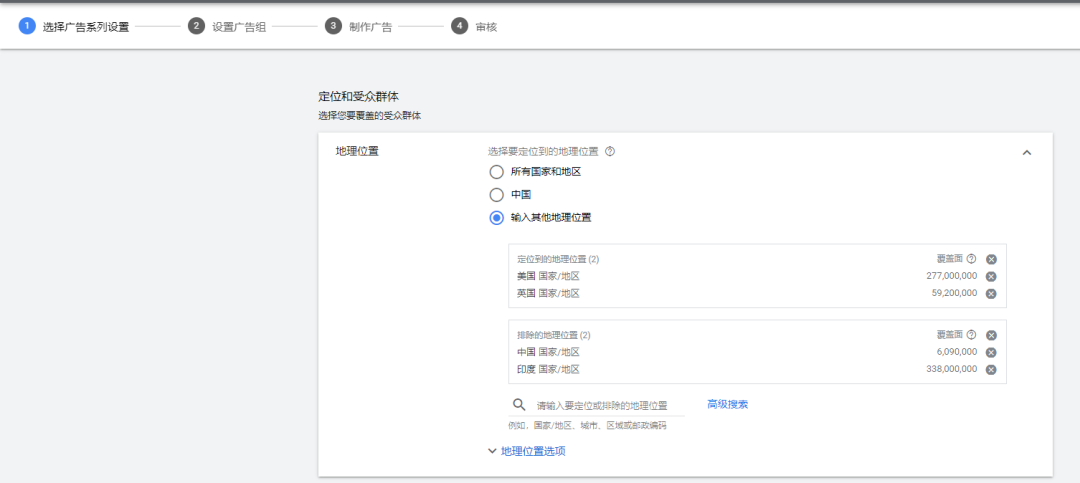Click the 地理位置 section label
Screen dimensions: 1080x483
point(357,152)
